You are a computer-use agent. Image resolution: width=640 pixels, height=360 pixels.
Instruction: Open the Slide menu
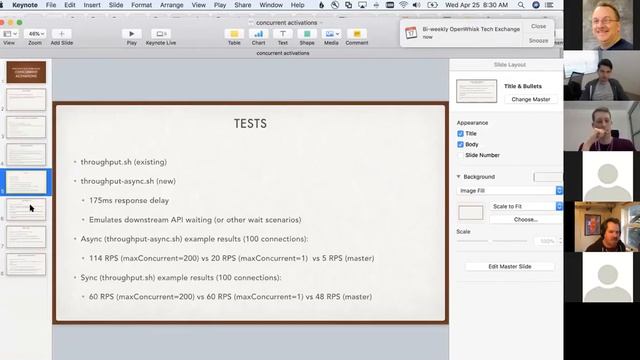tap(116, 5)
